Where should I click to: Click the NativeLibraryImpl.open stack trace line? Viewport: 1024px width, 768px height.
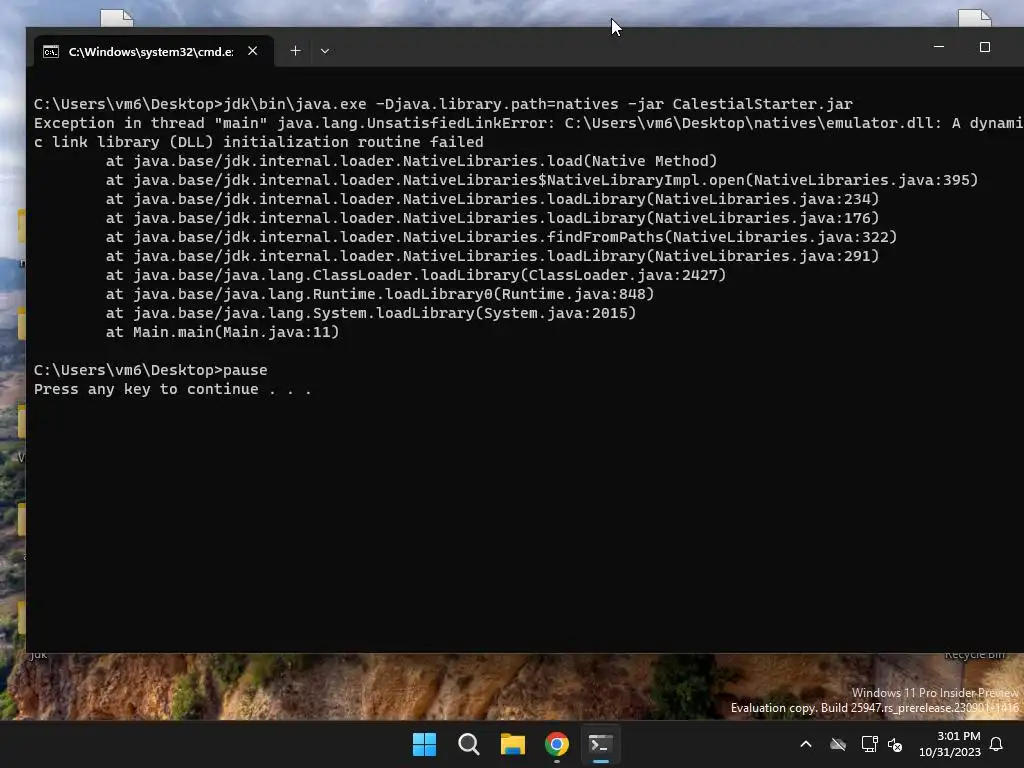coord(542,180)
